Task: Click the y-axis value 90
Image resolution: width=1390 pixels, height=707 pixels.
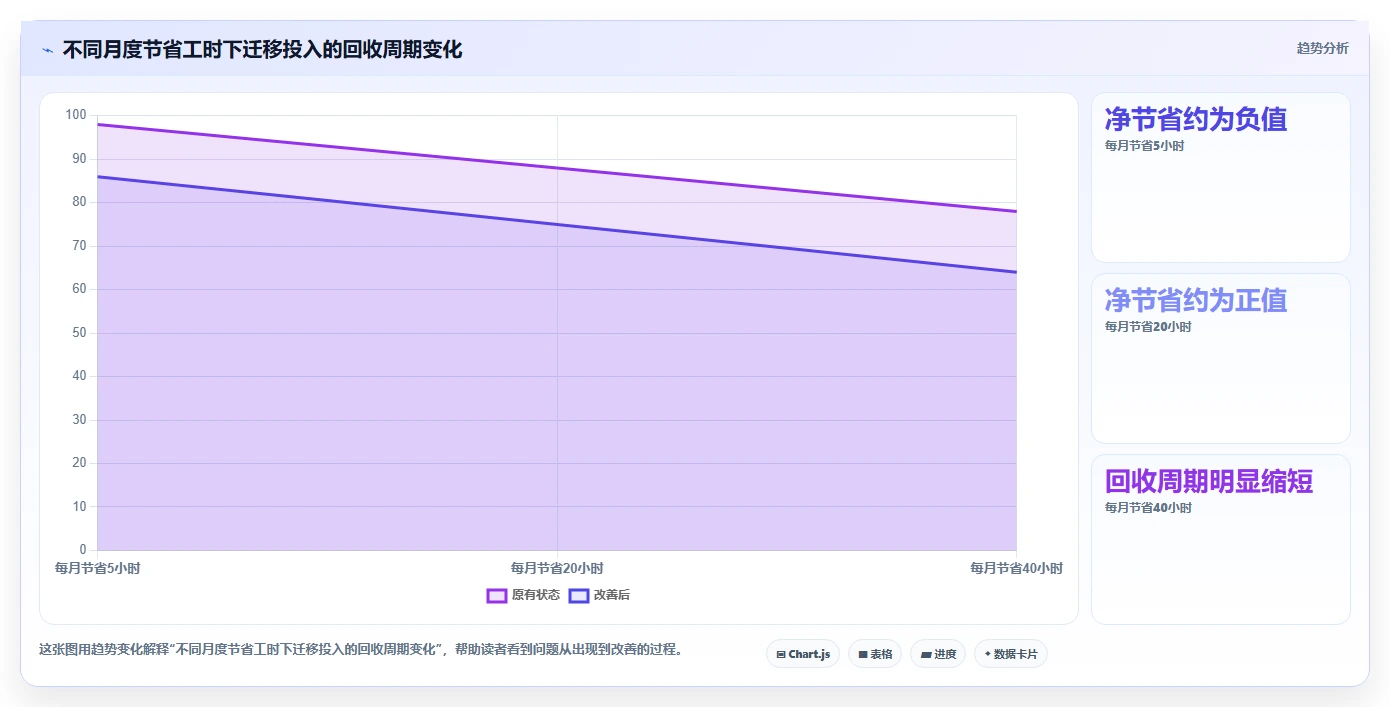Action: tap(80, 159)
